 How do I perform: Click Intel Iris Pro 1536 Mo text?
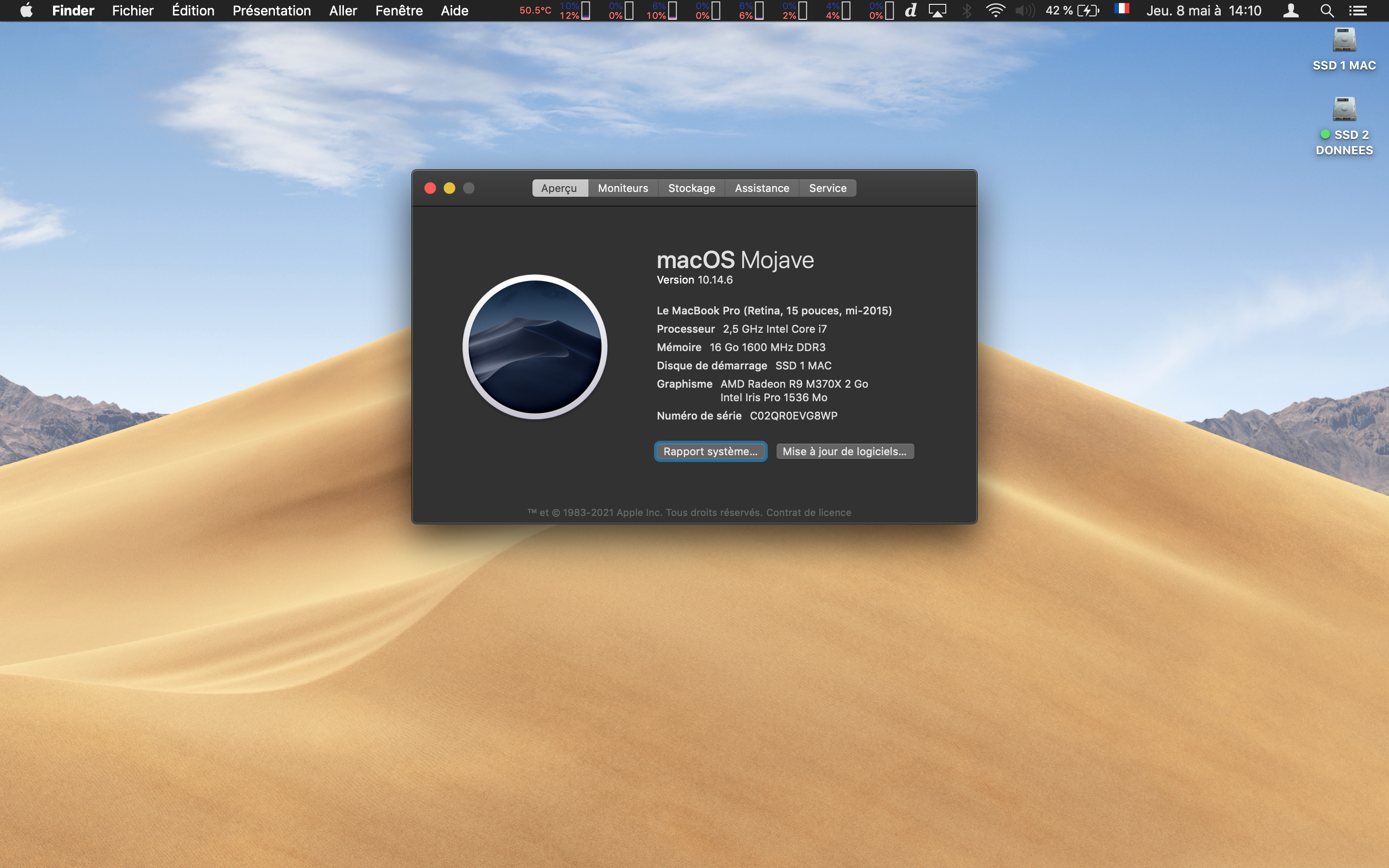pos(774,397)
